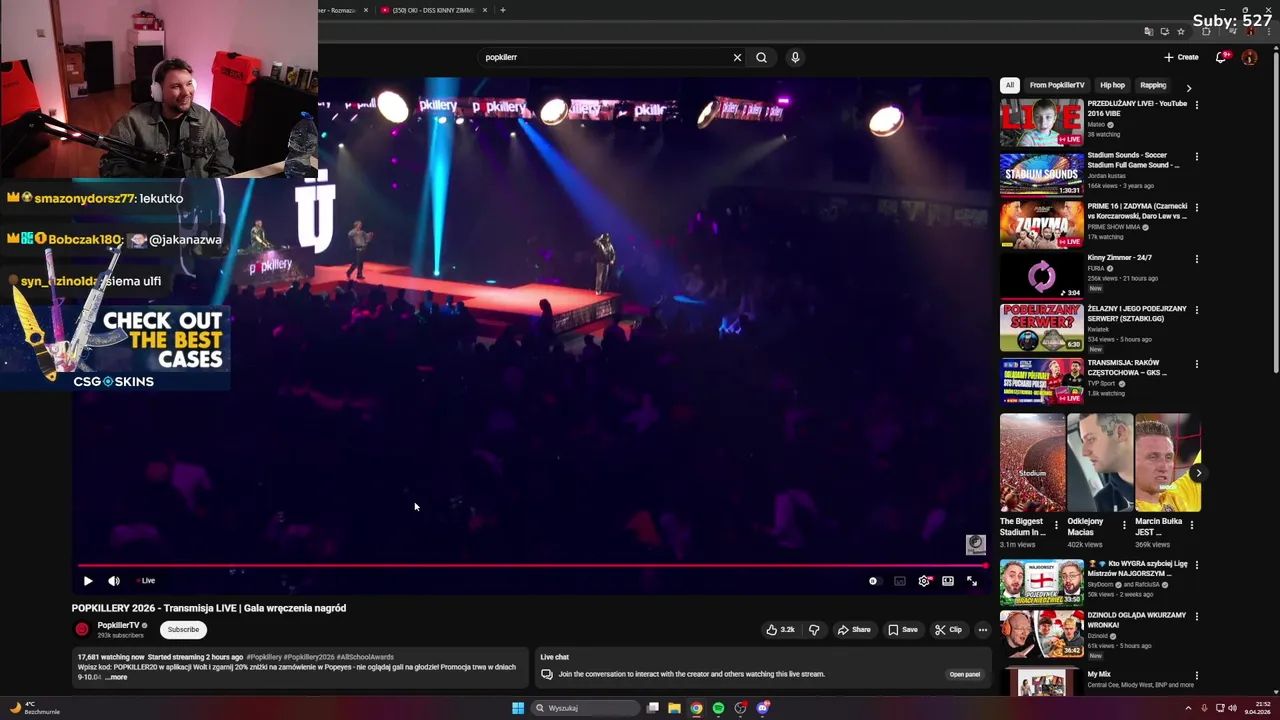
Task: Start voice search with the microphone
Action: tap(795, 57)
